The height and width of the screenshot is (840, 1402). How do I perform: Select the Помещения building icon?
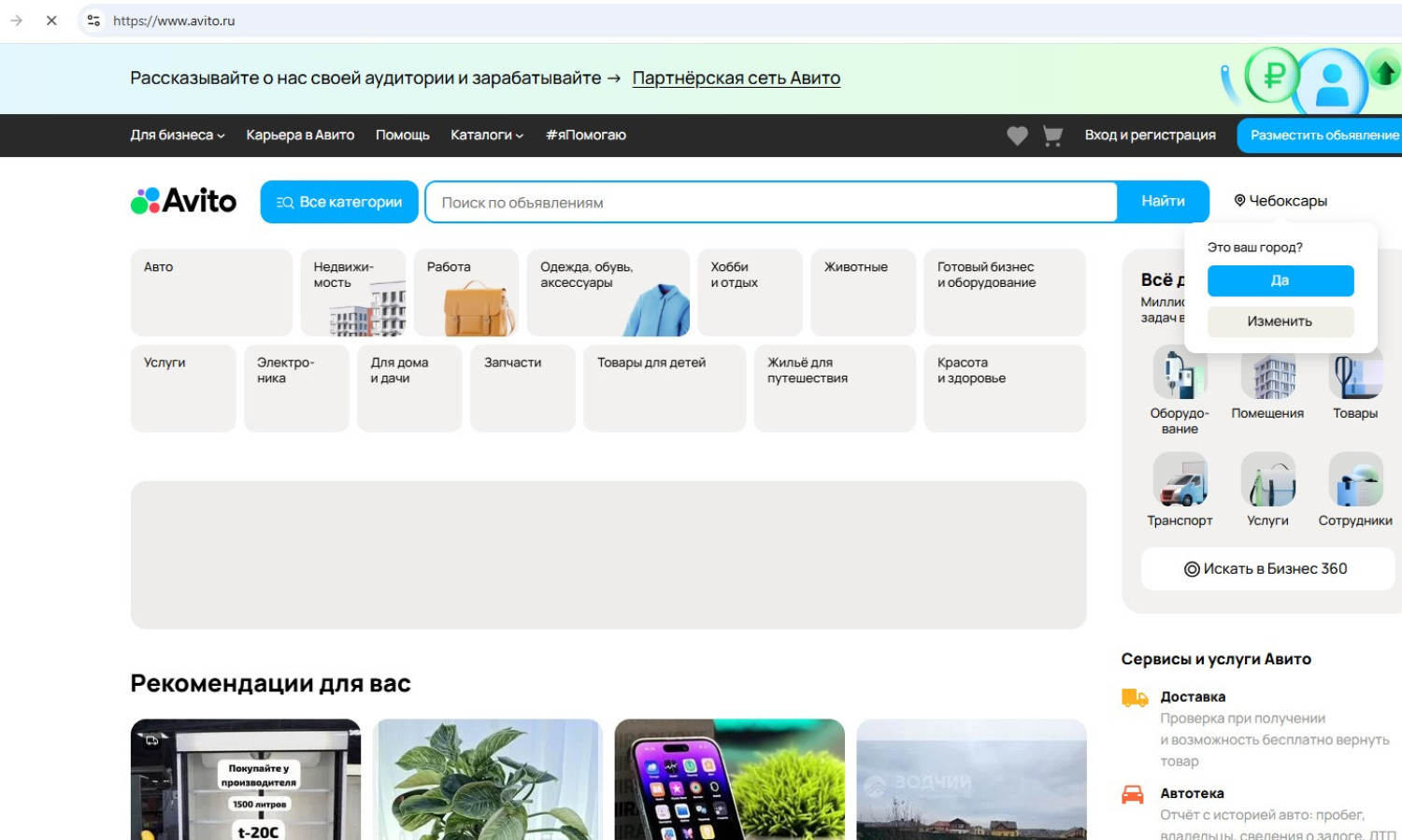(1267, 378)
